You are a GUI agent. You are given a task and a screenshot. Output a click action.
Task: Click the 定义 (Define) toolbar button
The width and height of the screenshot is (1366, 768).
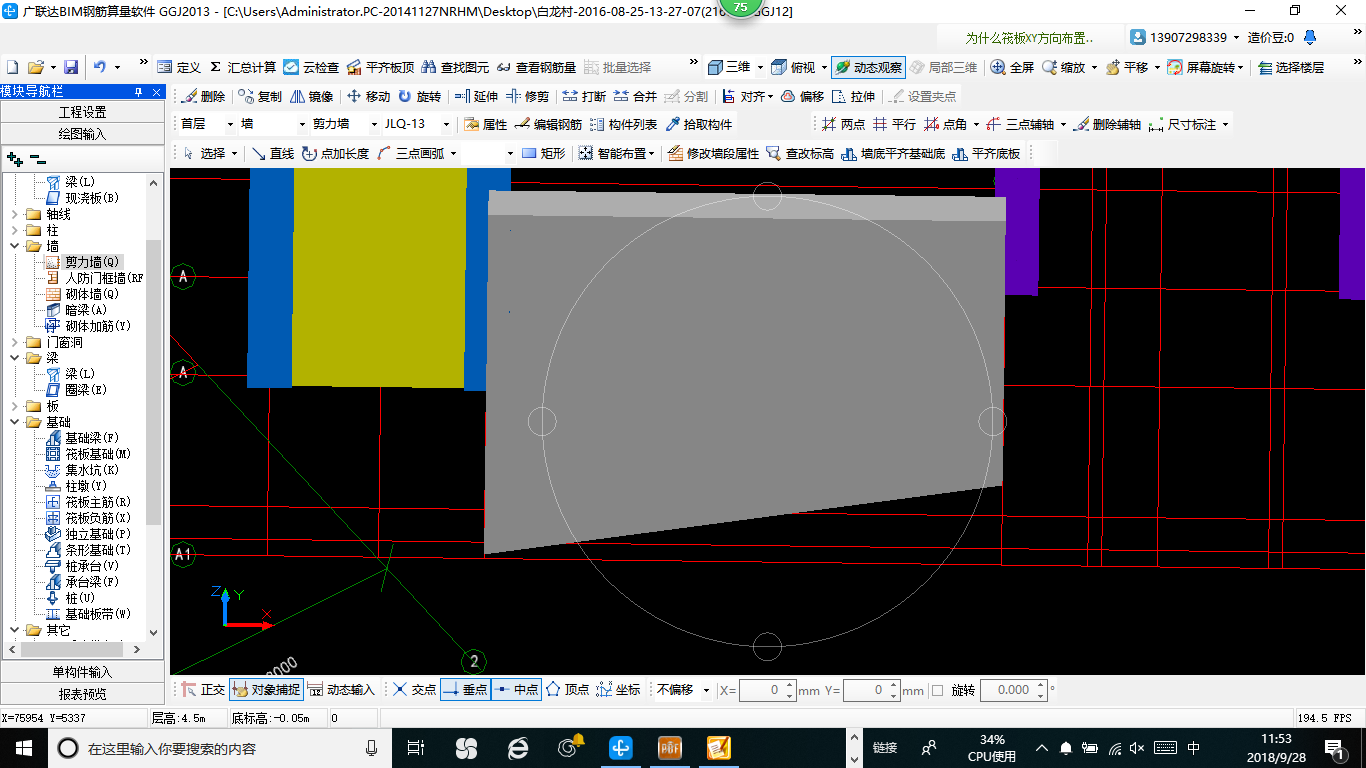pyautogui.click(x=179, y=67)
